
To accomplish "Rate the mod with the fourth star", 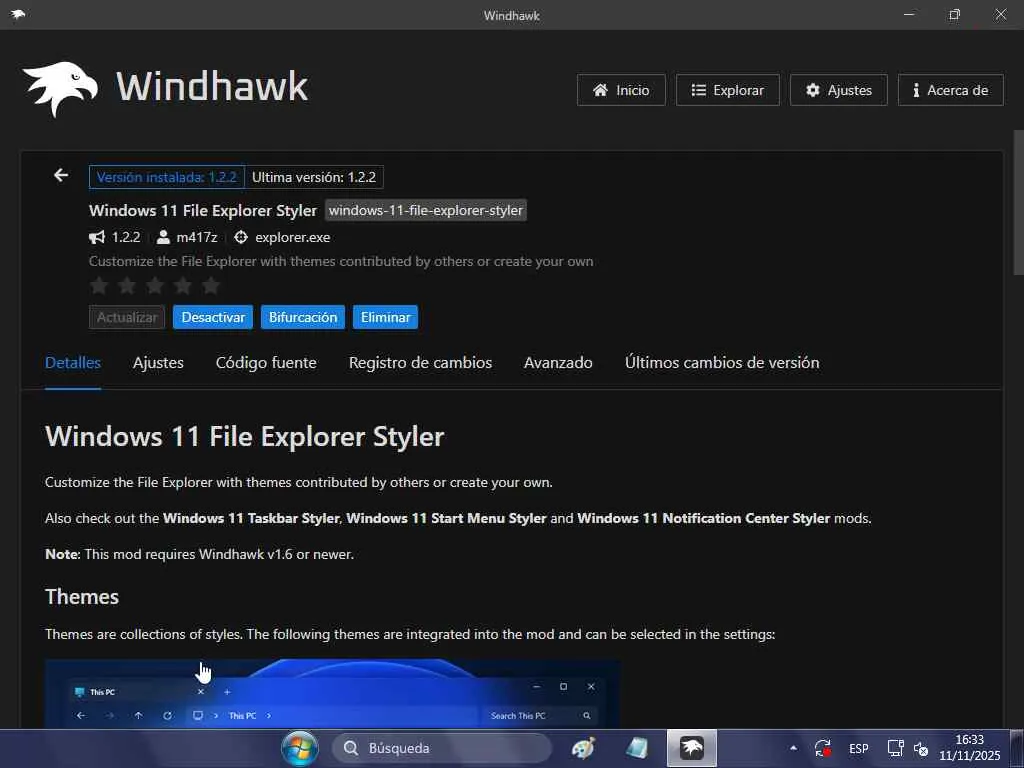I will coord(184,285).
